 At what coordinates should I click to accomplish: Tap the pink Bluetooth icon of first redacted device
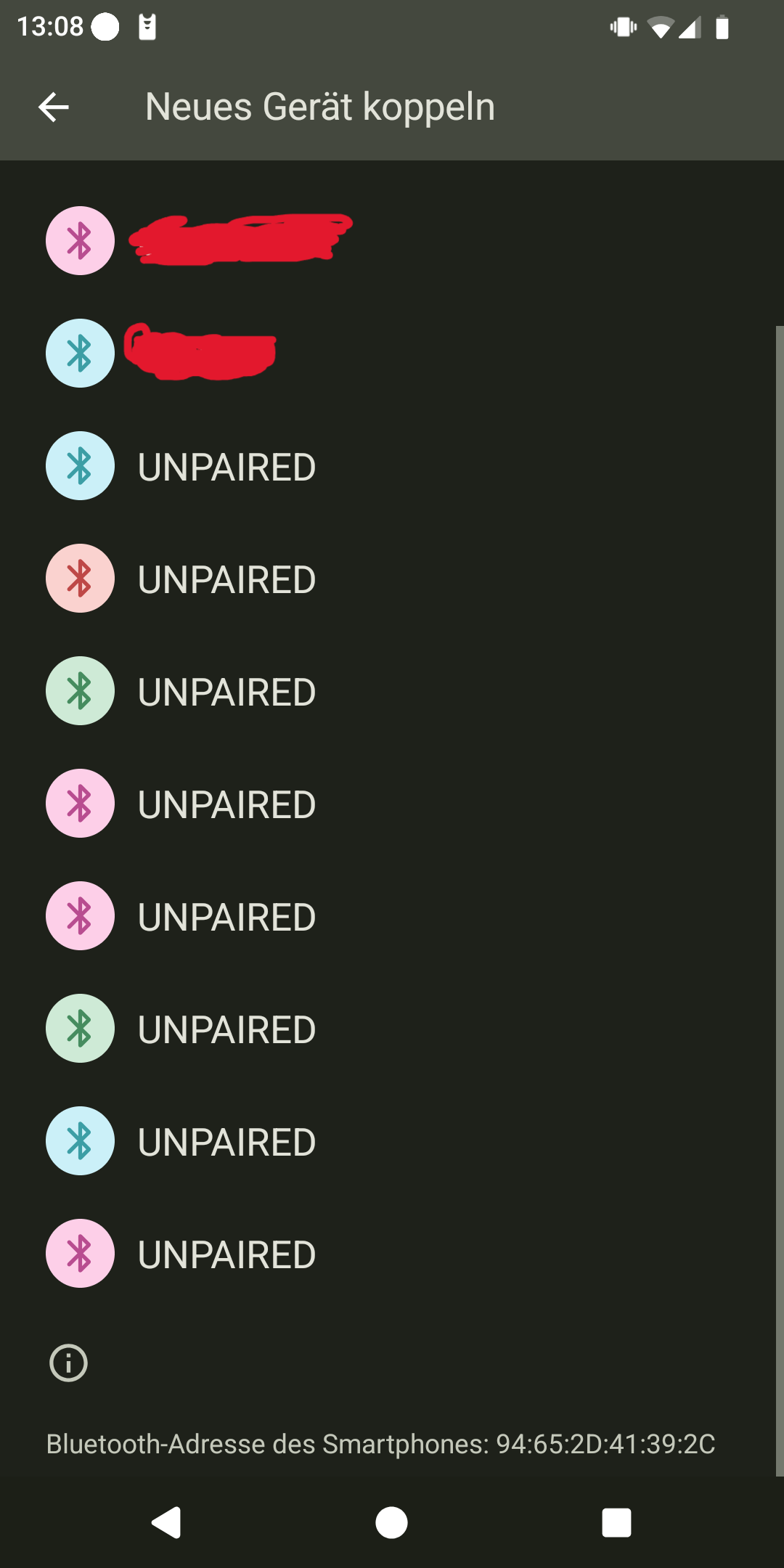tap(80, 241)
